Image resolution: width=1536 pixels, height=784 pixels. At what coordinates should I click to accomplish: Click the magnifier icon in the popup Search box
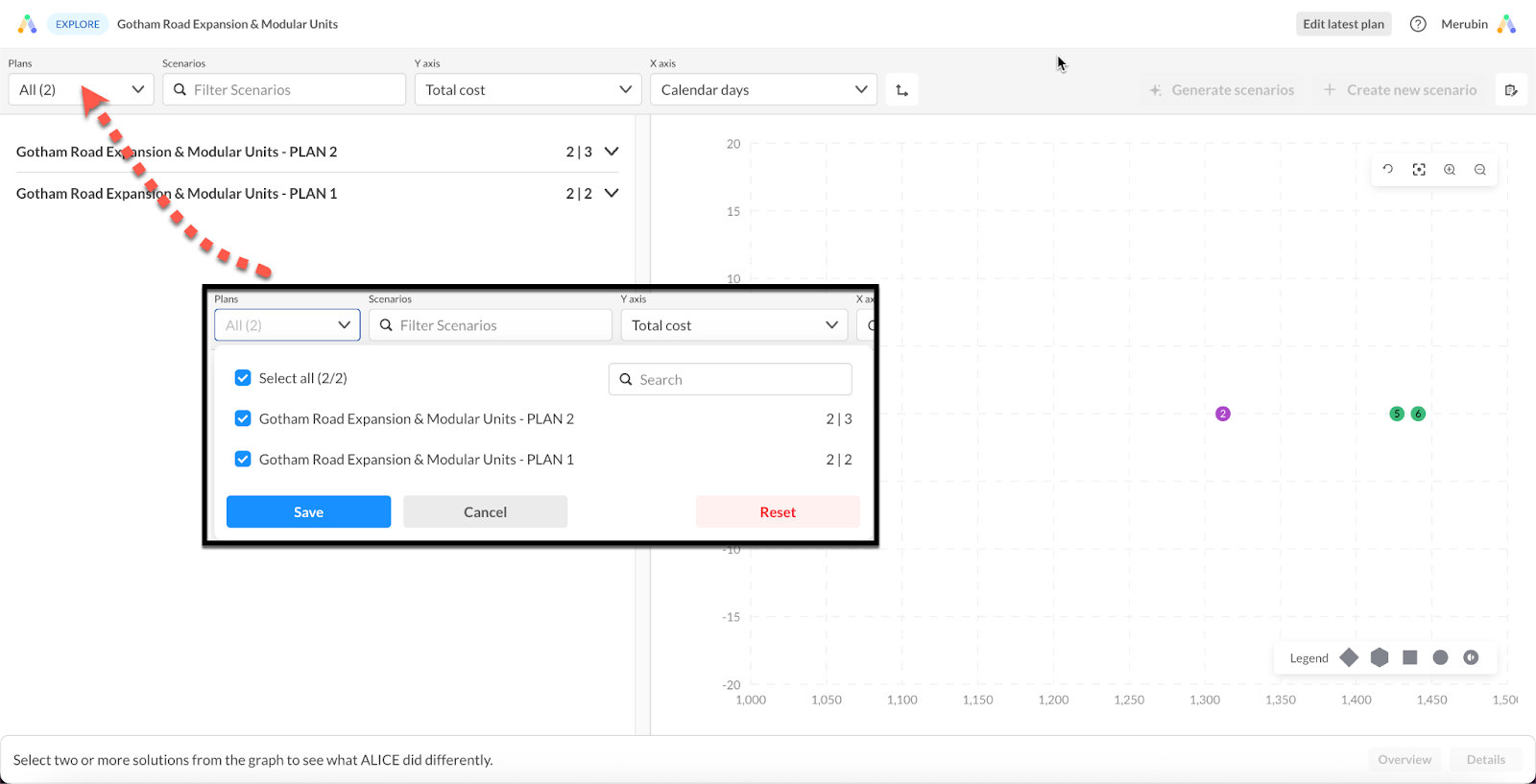(626, 379)
